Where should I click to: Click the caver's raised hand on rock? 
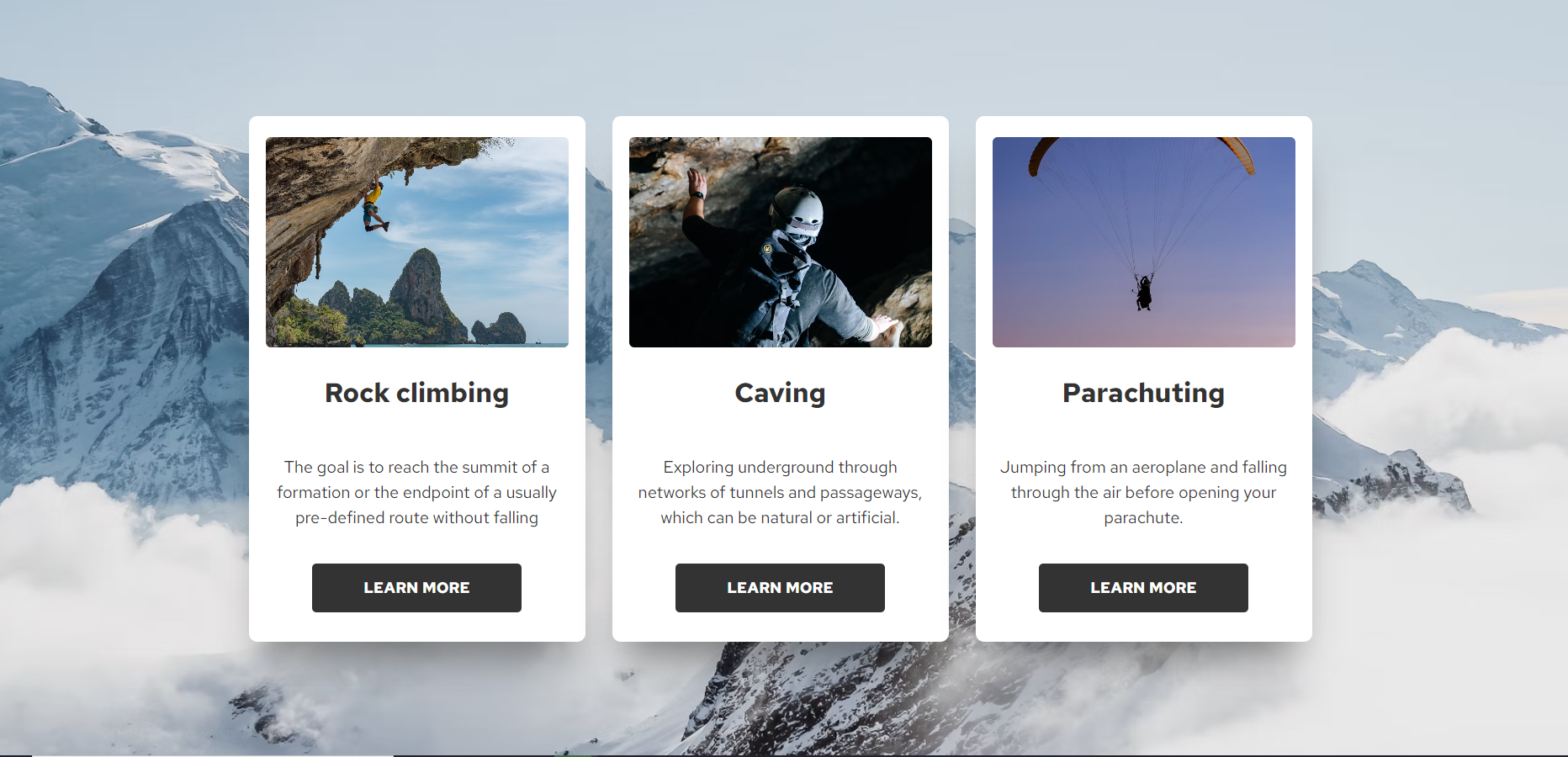(x=695, y=183)
